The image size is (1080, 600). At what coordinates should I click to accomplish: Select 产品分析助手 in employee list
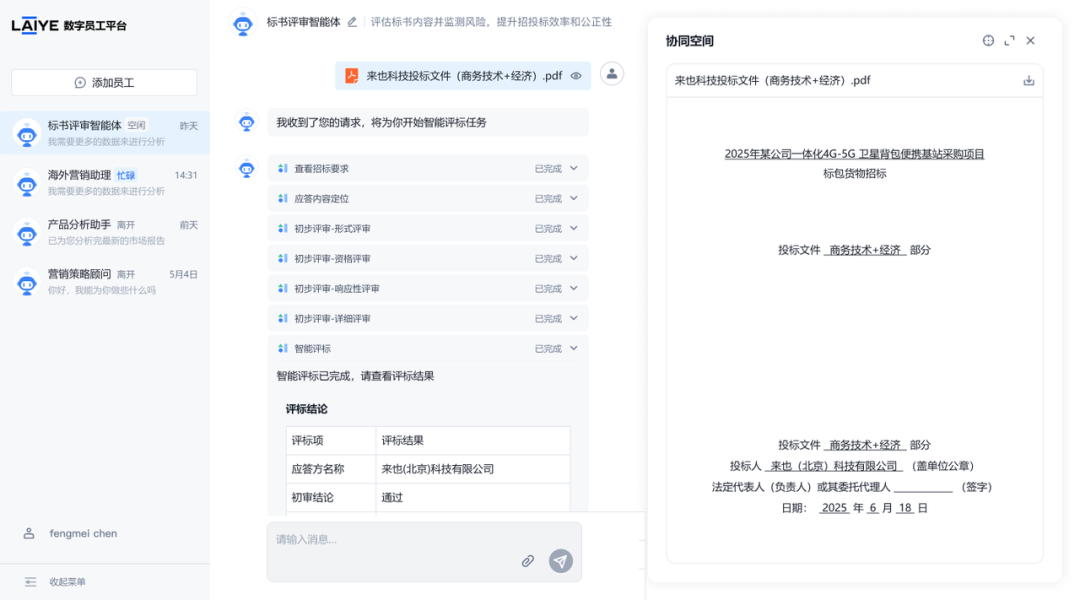[x=105, y=232]
